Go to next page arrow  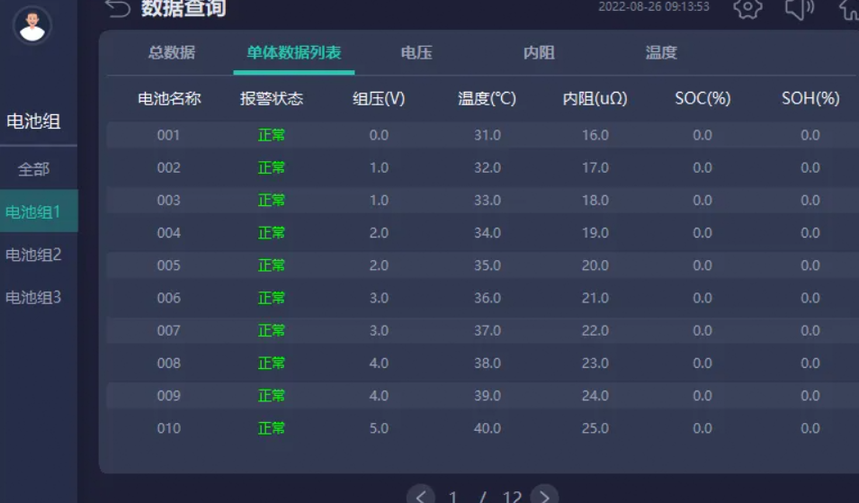pyautogui.click(x=545, y=495)
